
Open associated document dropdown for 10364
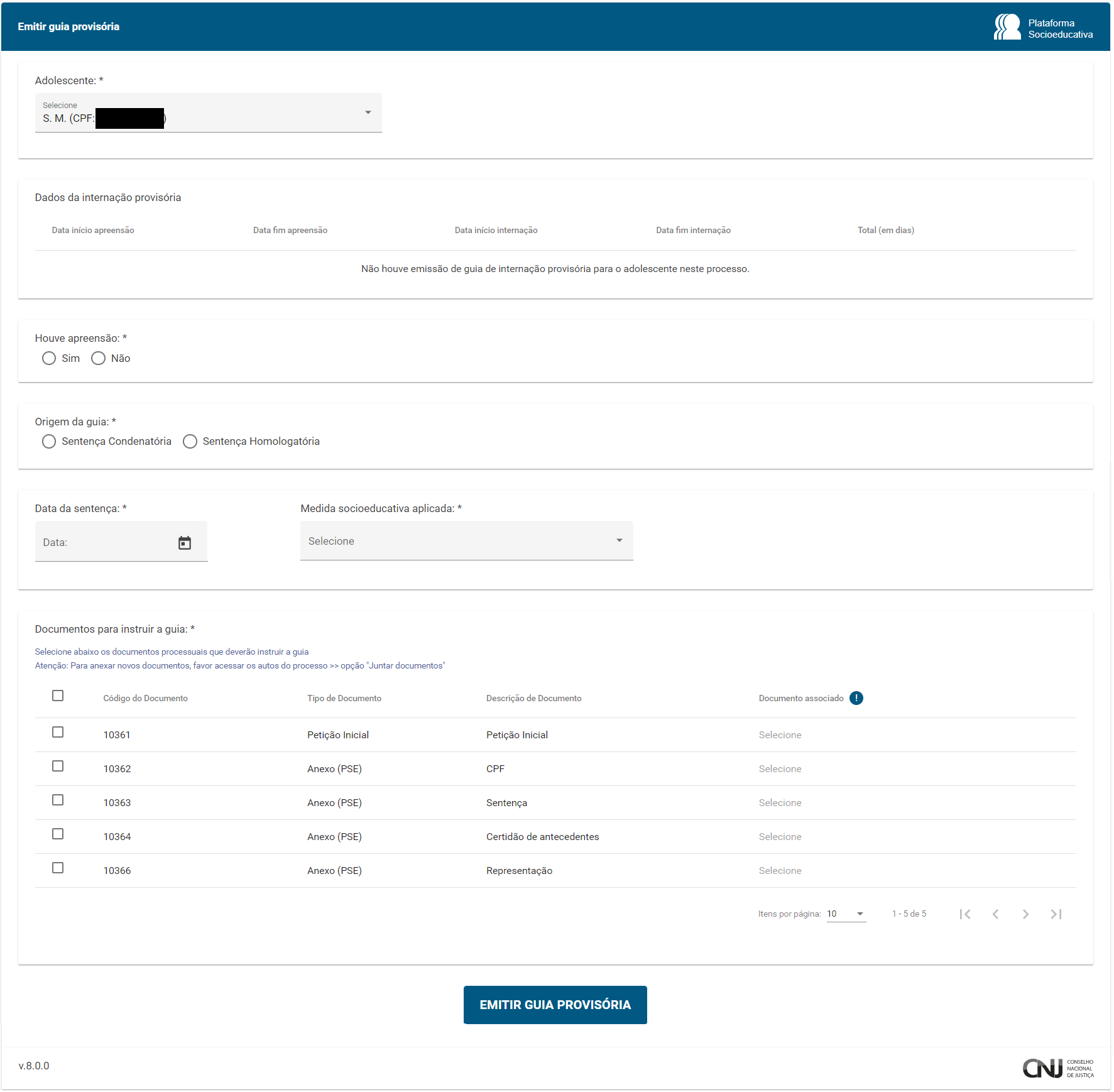pyautogui.click(x=780, y=837)
